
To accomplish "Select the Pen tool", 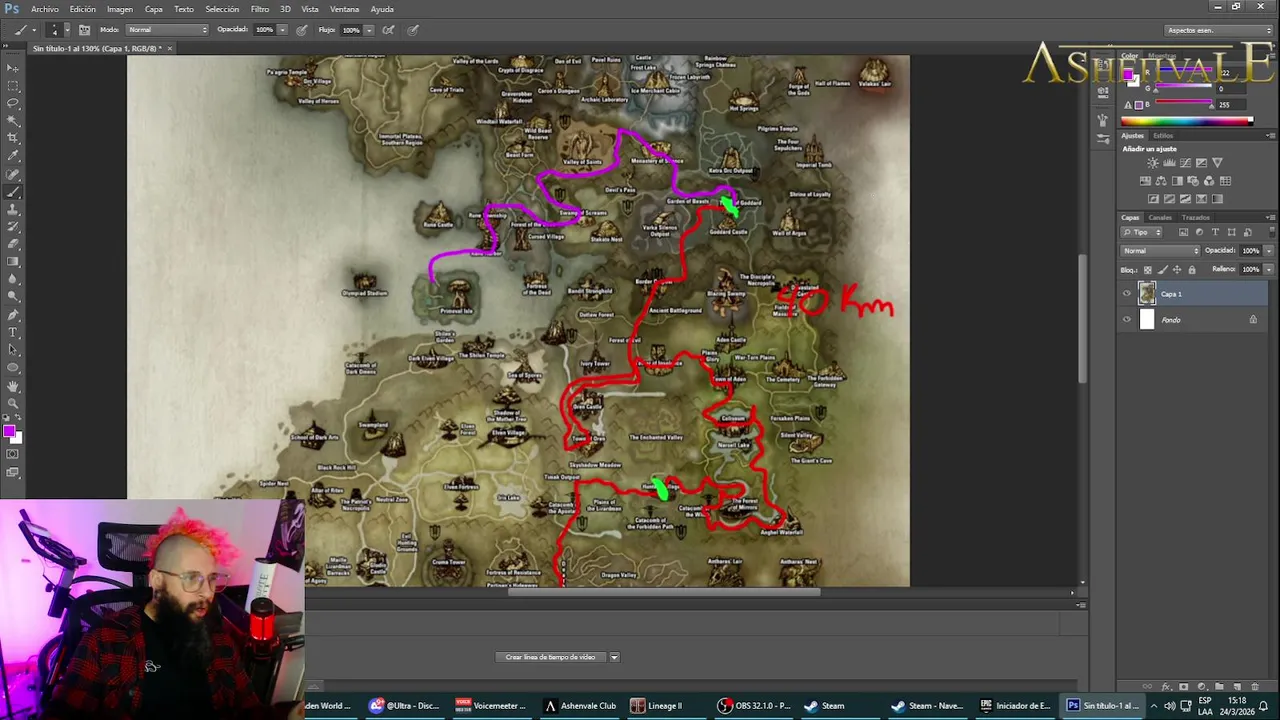I will click(13, 314).
